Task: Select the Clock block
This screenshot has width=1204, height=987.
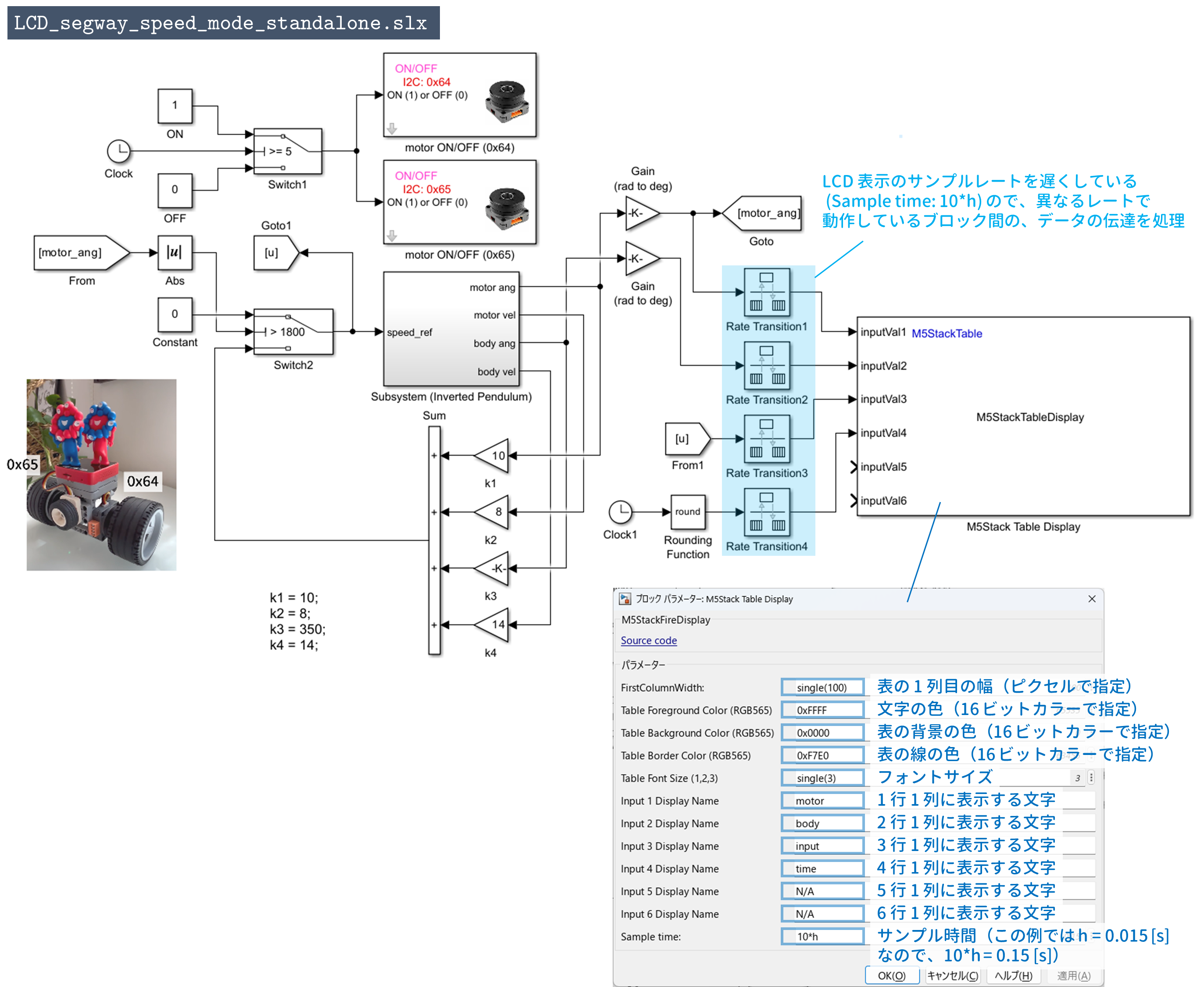Action: (118, 152)
